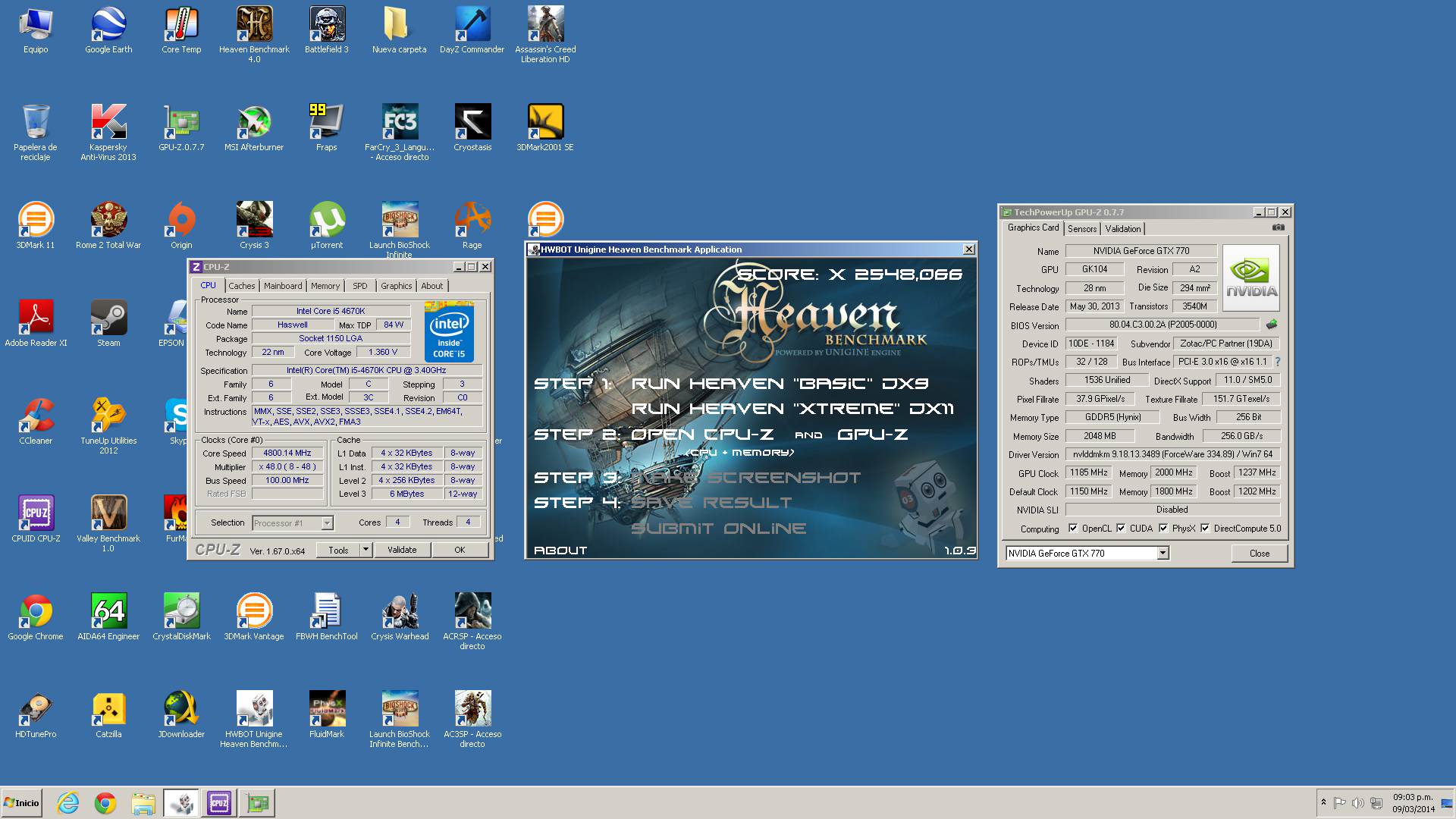The height and width of the screenshot is (819, 1456).
Task: Open the Core Temp desktop shortcut
Action: click(181, 30)
